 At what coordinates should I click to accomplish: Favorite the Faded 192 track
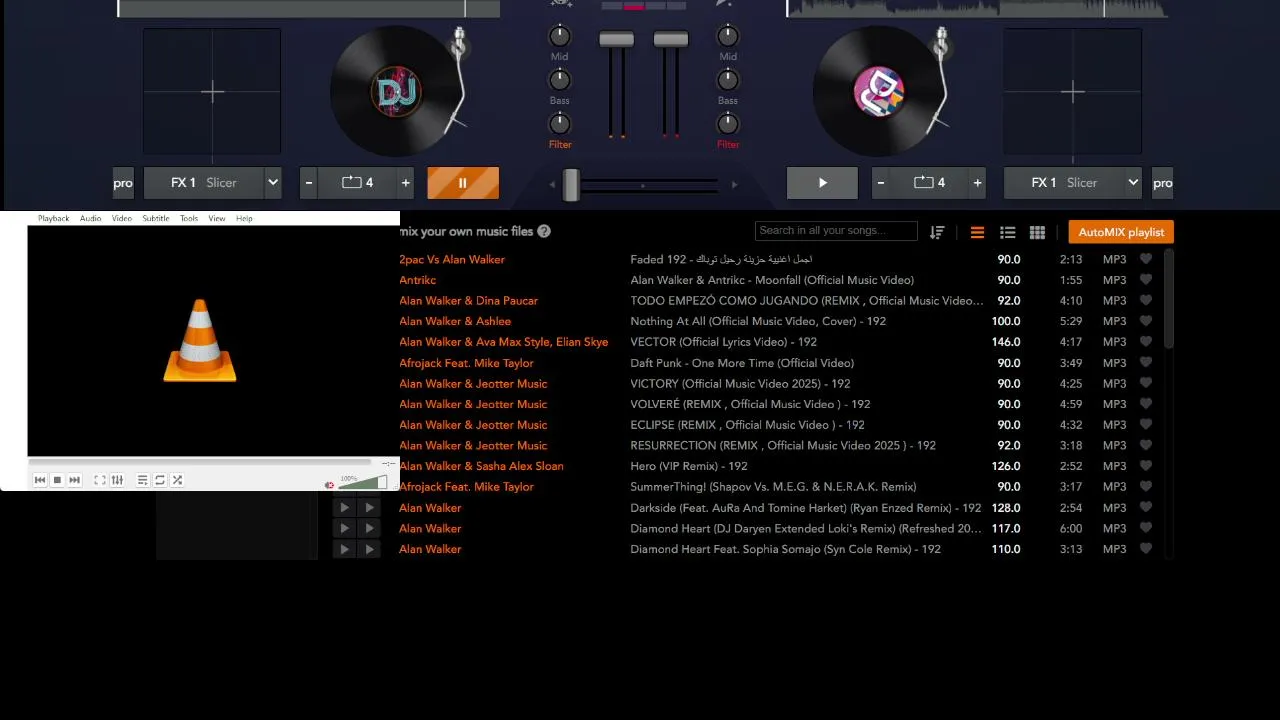pyautogui.click(x=1146, y=259)
